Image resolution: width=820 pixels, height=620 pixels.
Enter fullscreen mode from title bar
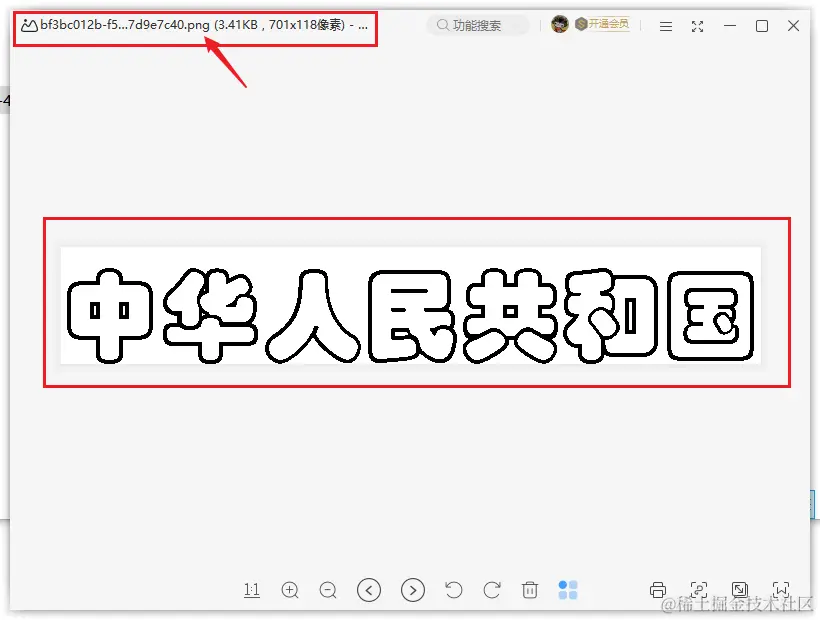tap(697, 26)
